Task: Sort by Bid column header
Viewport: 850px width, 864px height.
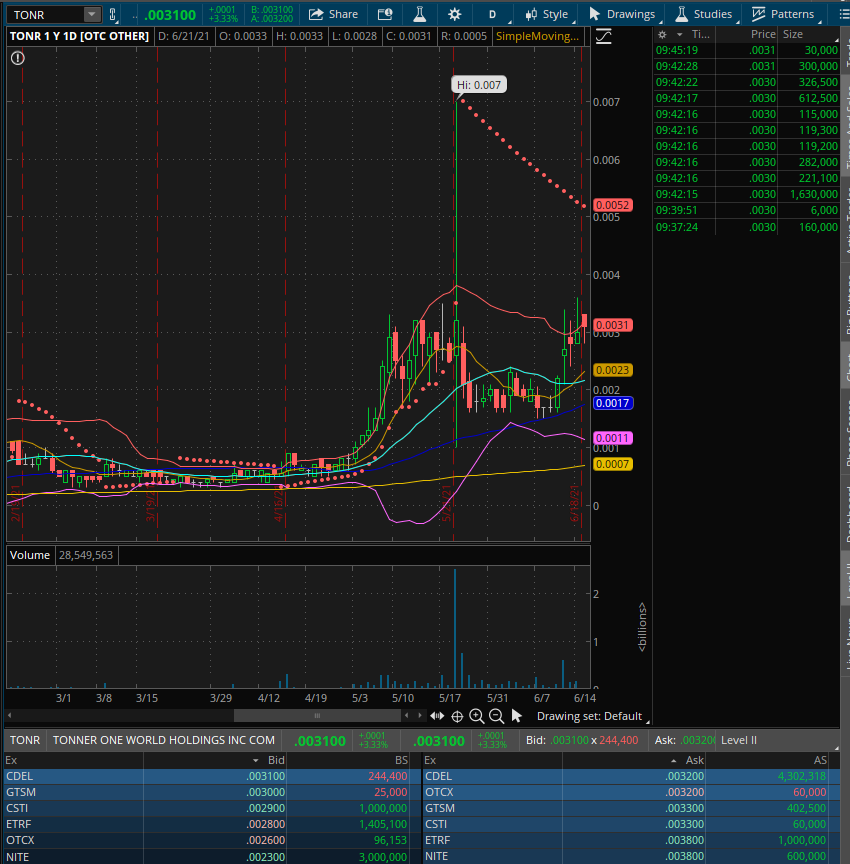Action: coord(276,760)
